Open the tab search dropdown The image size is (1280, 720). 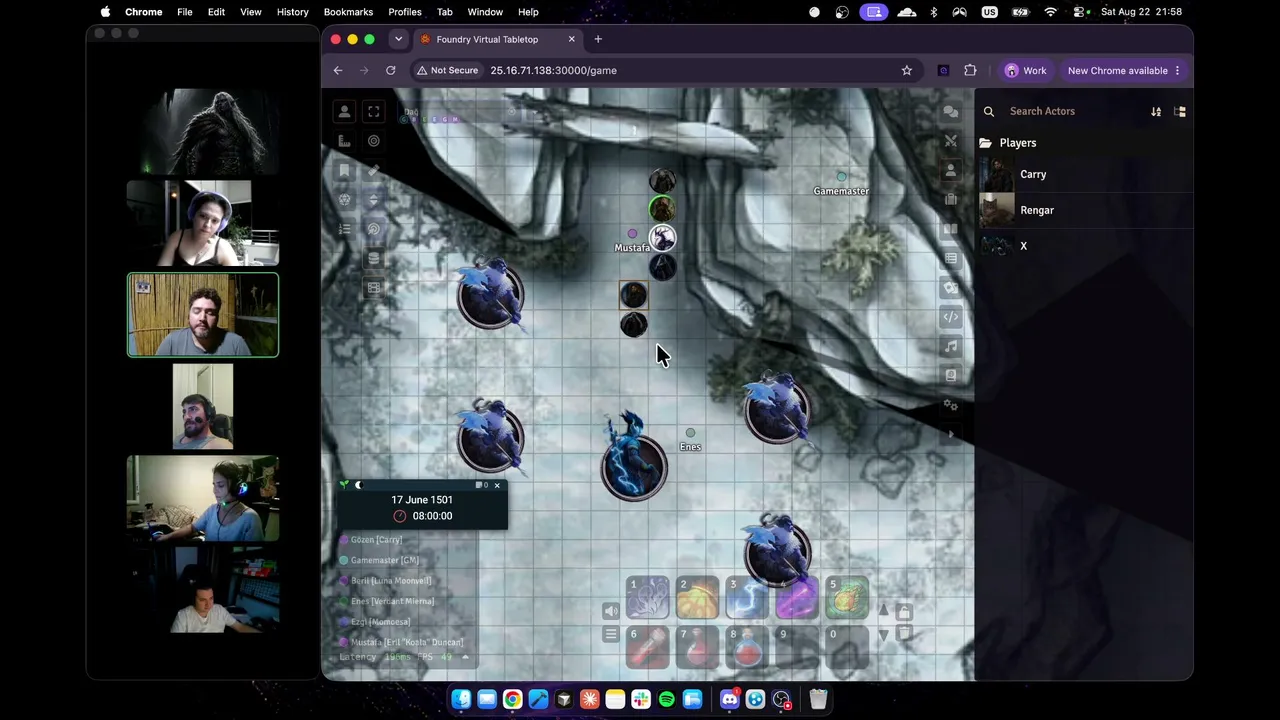coord(398,39)
